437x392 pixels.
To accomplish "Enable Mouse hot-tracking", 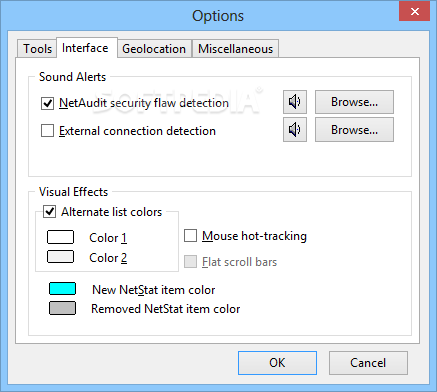I will pyautogui.click(x=190, y=236).
